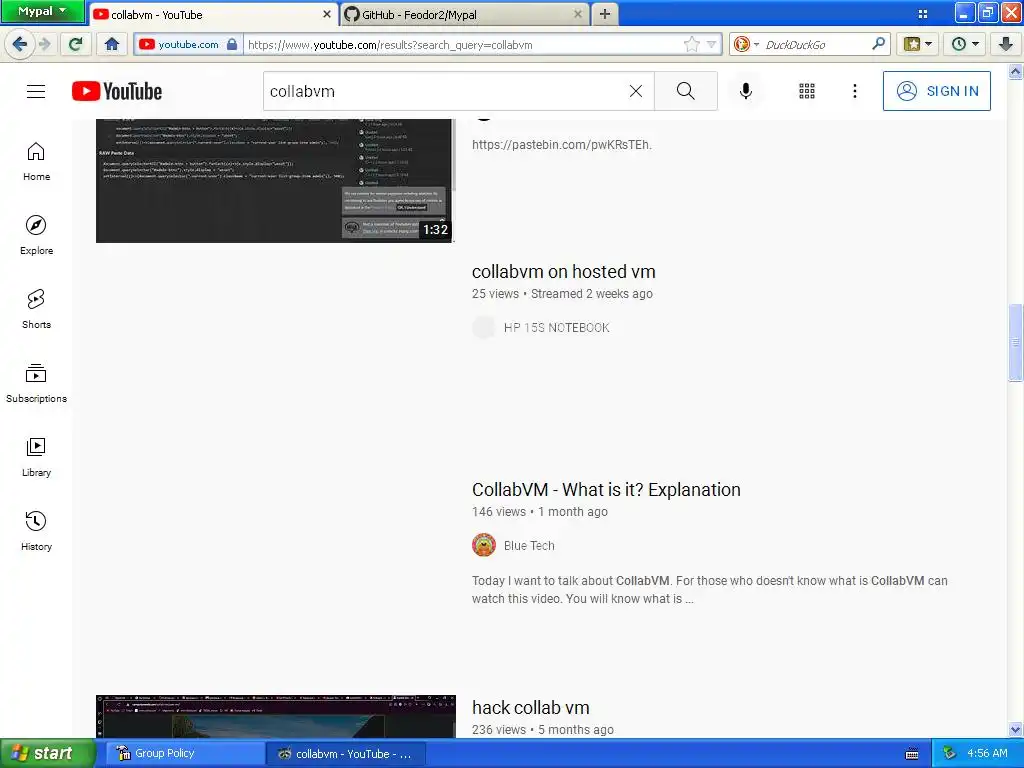Click the pastebin.com/pwKRsTEh description text

562,145
